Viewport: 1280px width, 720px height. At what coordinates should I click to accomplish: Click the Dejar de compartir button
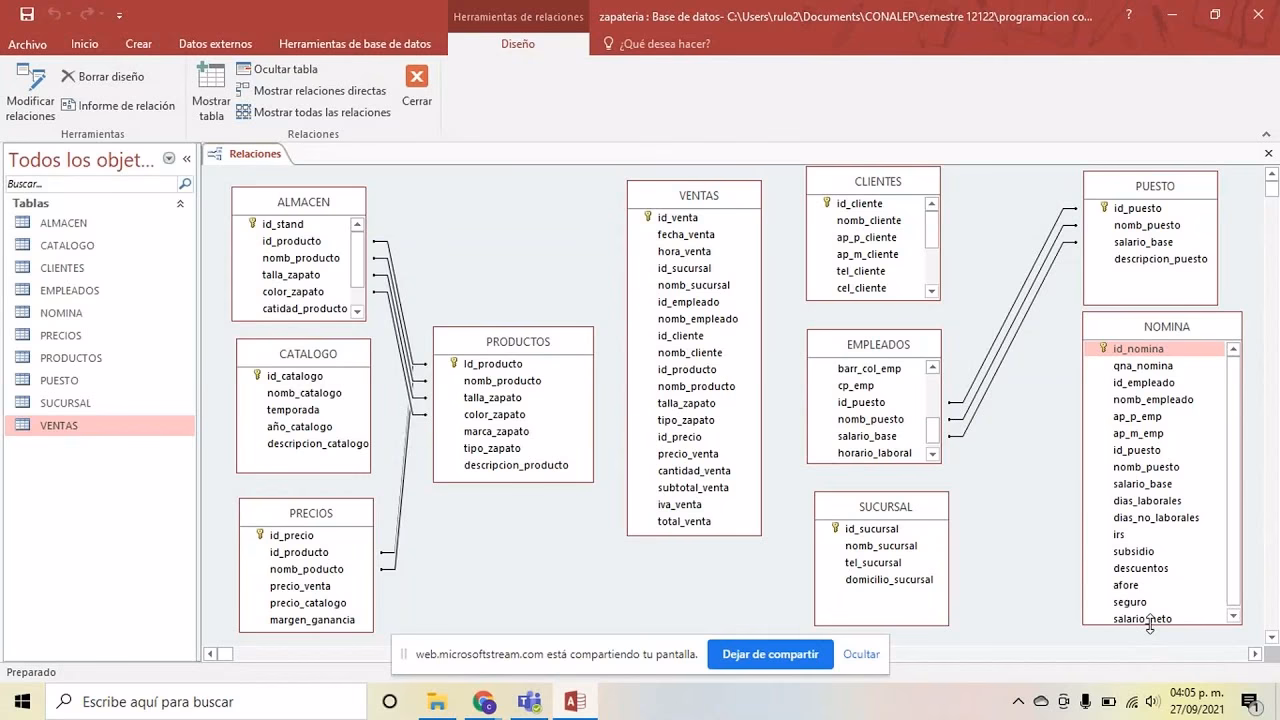tap(770, 654)
